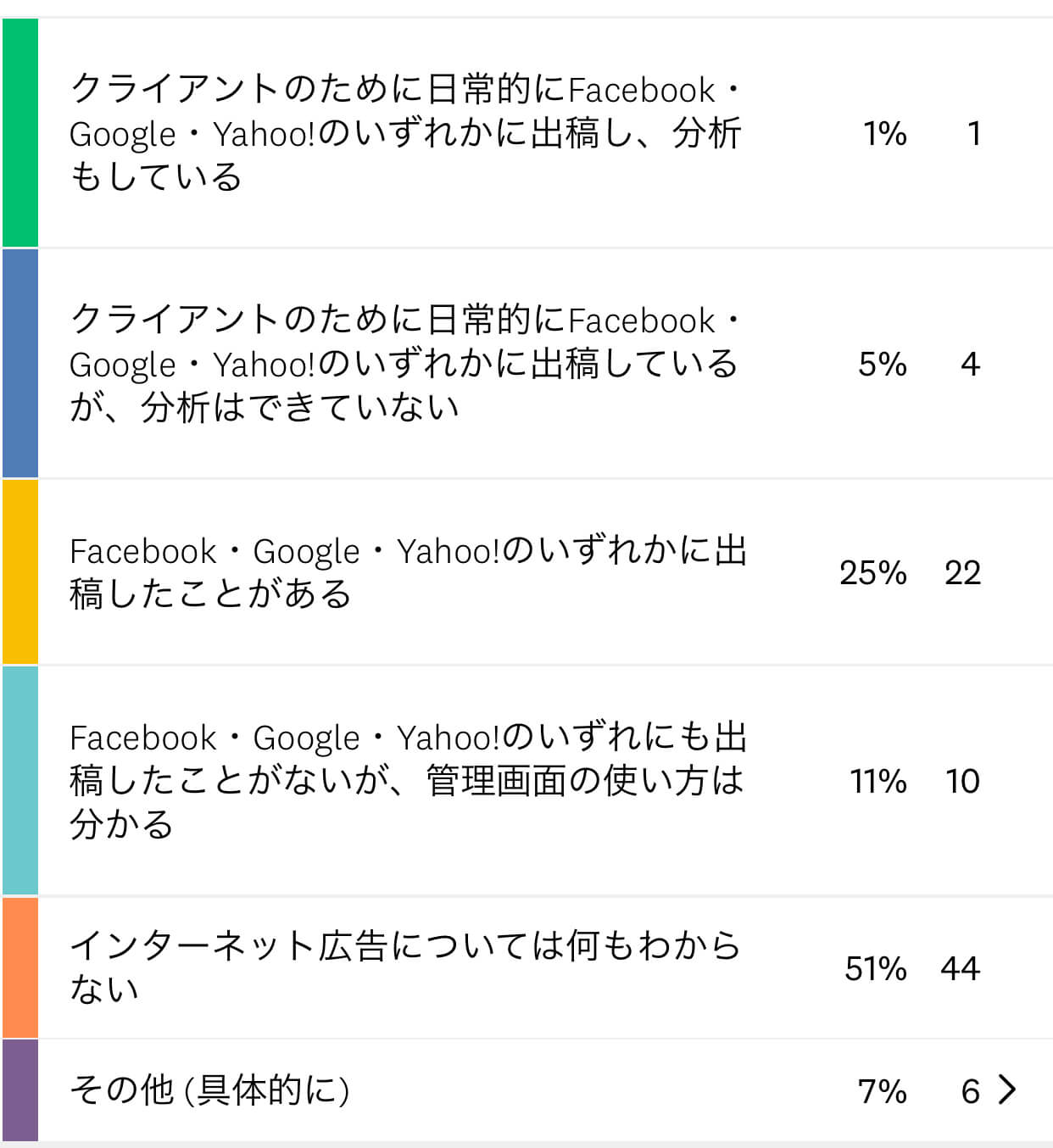This screenshot has width=1053, height=1148.
Task: Select the その他 (具体的に) row label
Action: point(209,1090)
